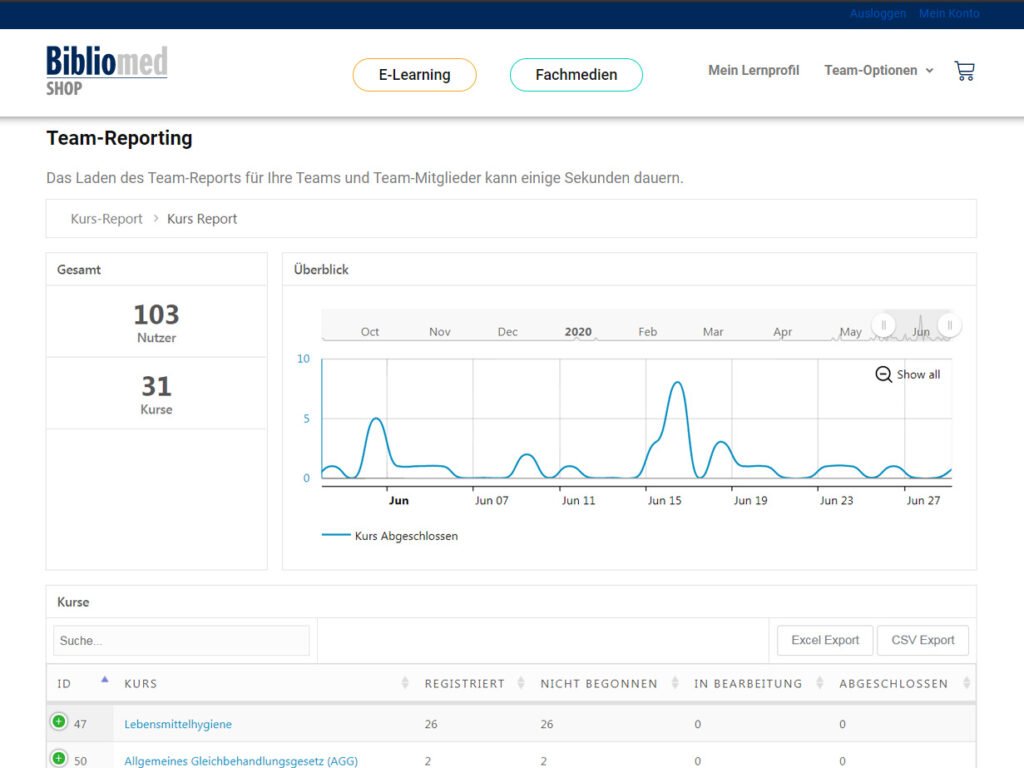
Task: Click the Show all zoom-out icon
Action: [883, 374]
